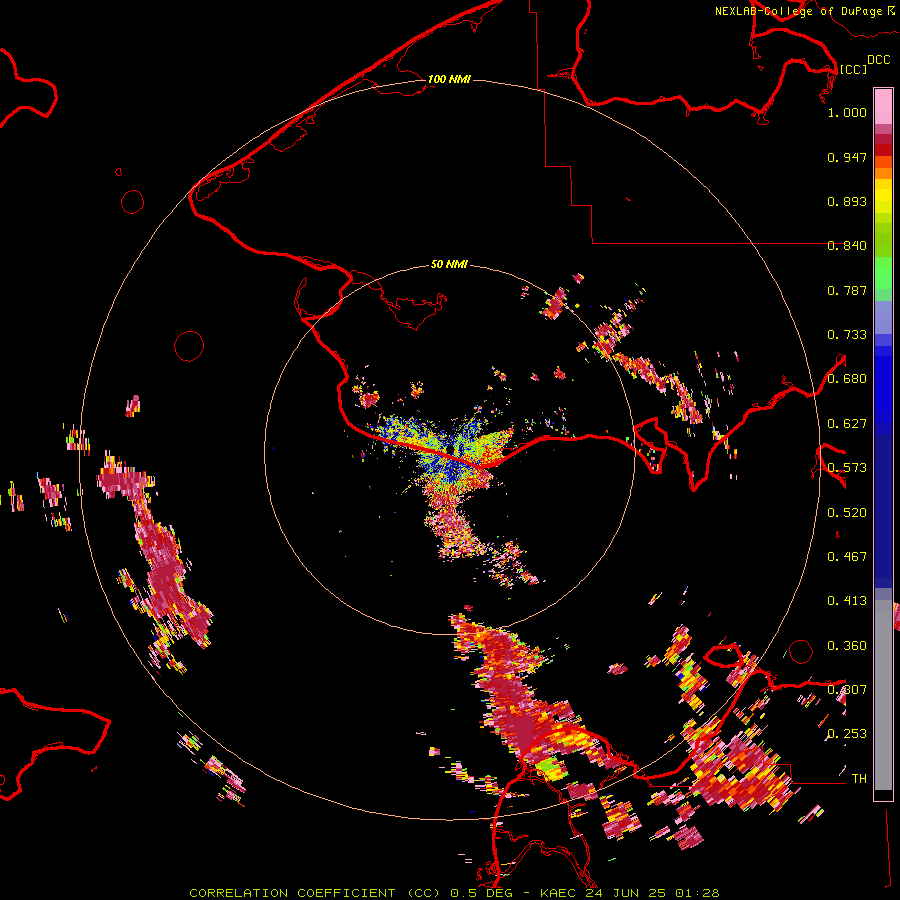The width and height of the screenshot is (900, 900).
Task: Click the 01:28 timestamp in the caption
Action: pyautogui.click(x=697, y=893)
